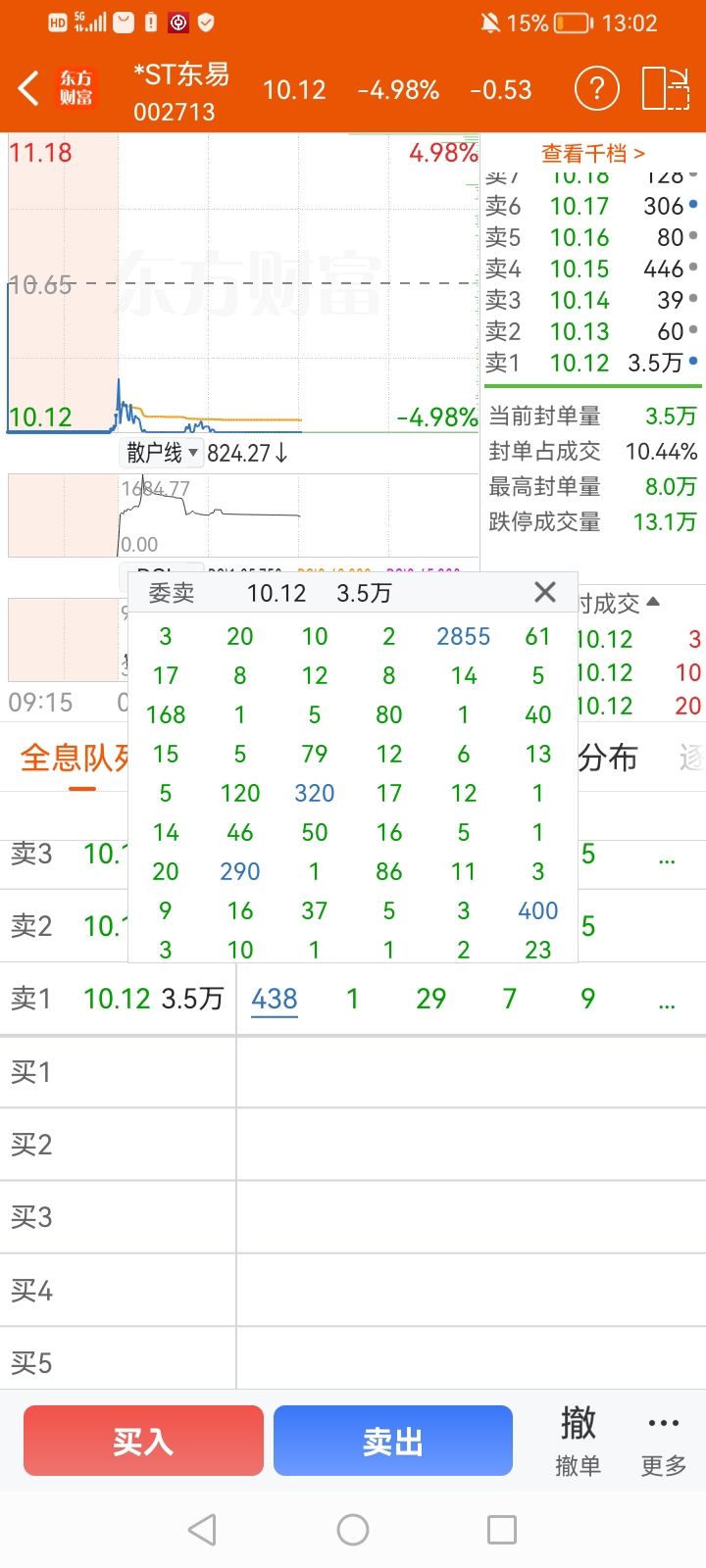
Task: Tap the 散户线 indicator sub-chart
Action: [243, 515]
